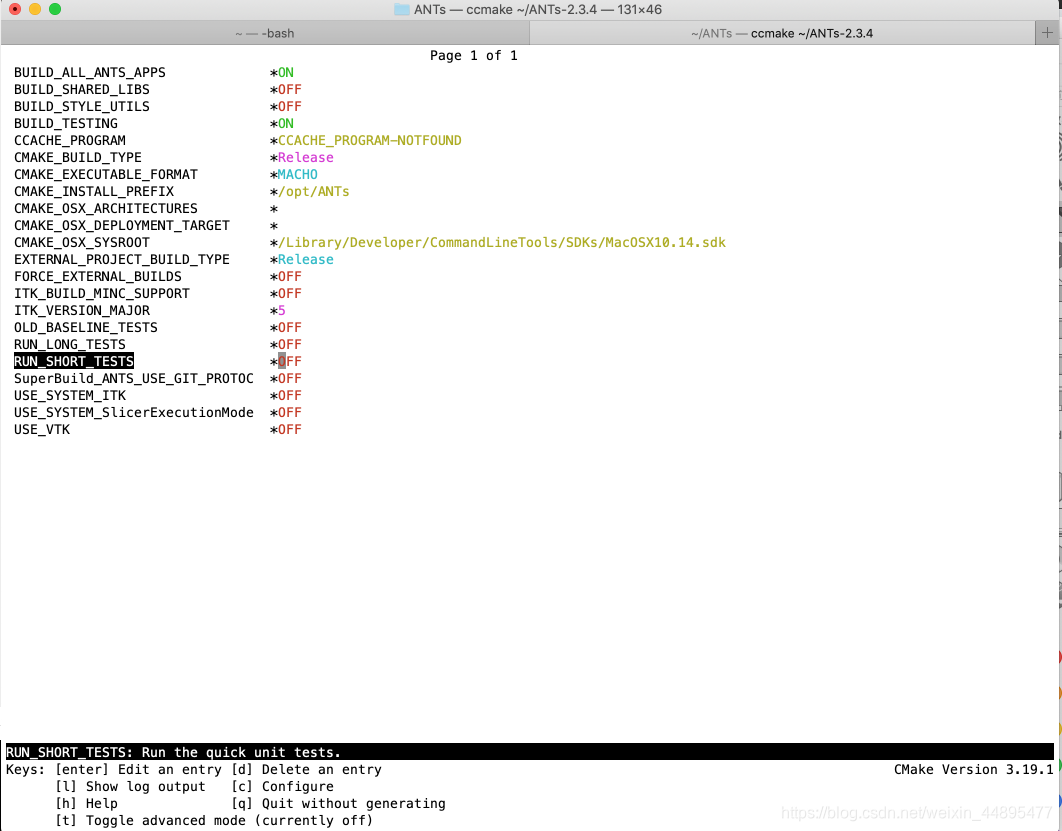
Task: Click the CCACHE_PROGRAM entry name
Action: [70, 140]
